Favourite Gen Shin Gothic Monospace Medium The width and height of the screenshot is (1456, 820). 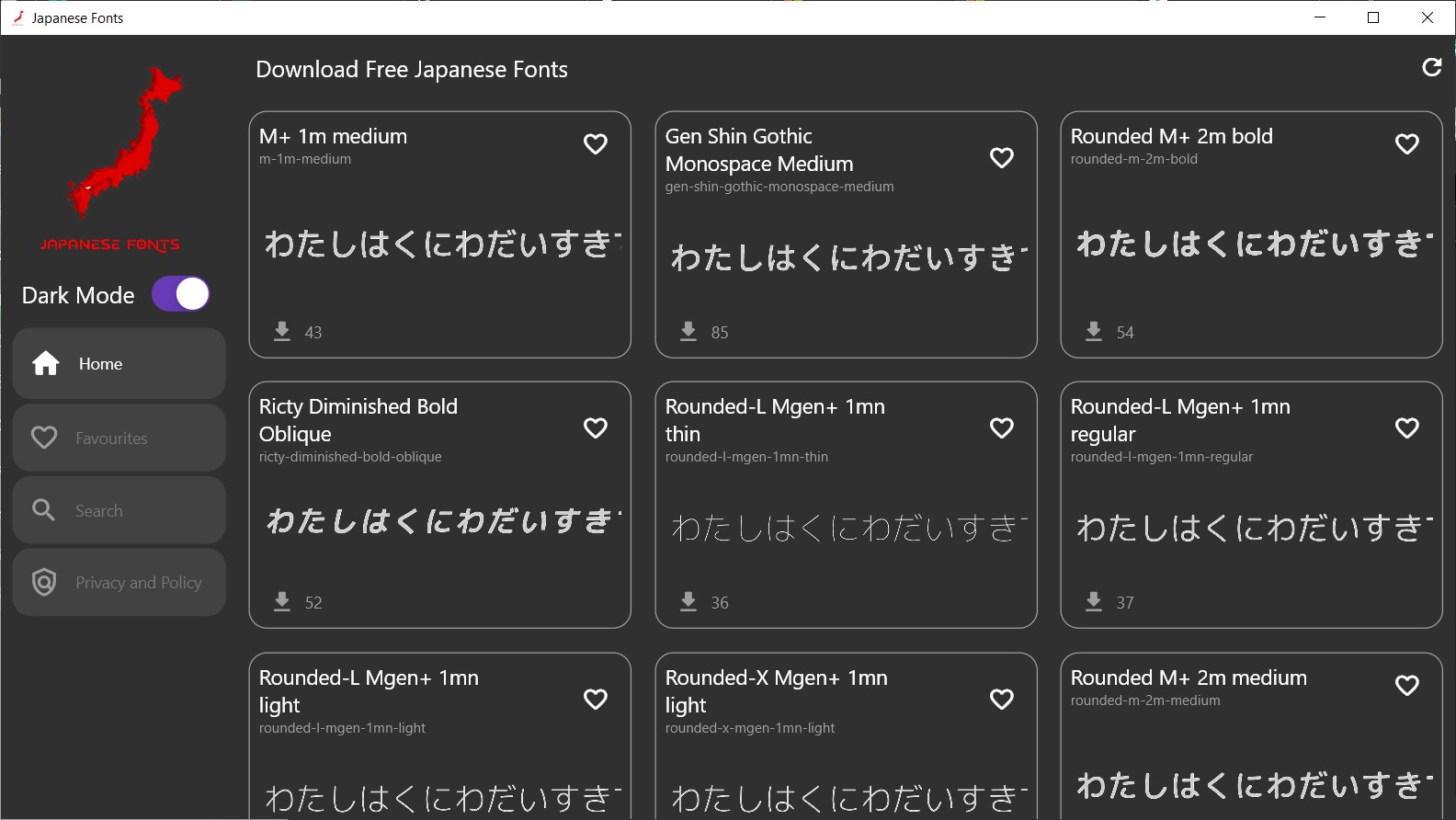pos(1002,158)
